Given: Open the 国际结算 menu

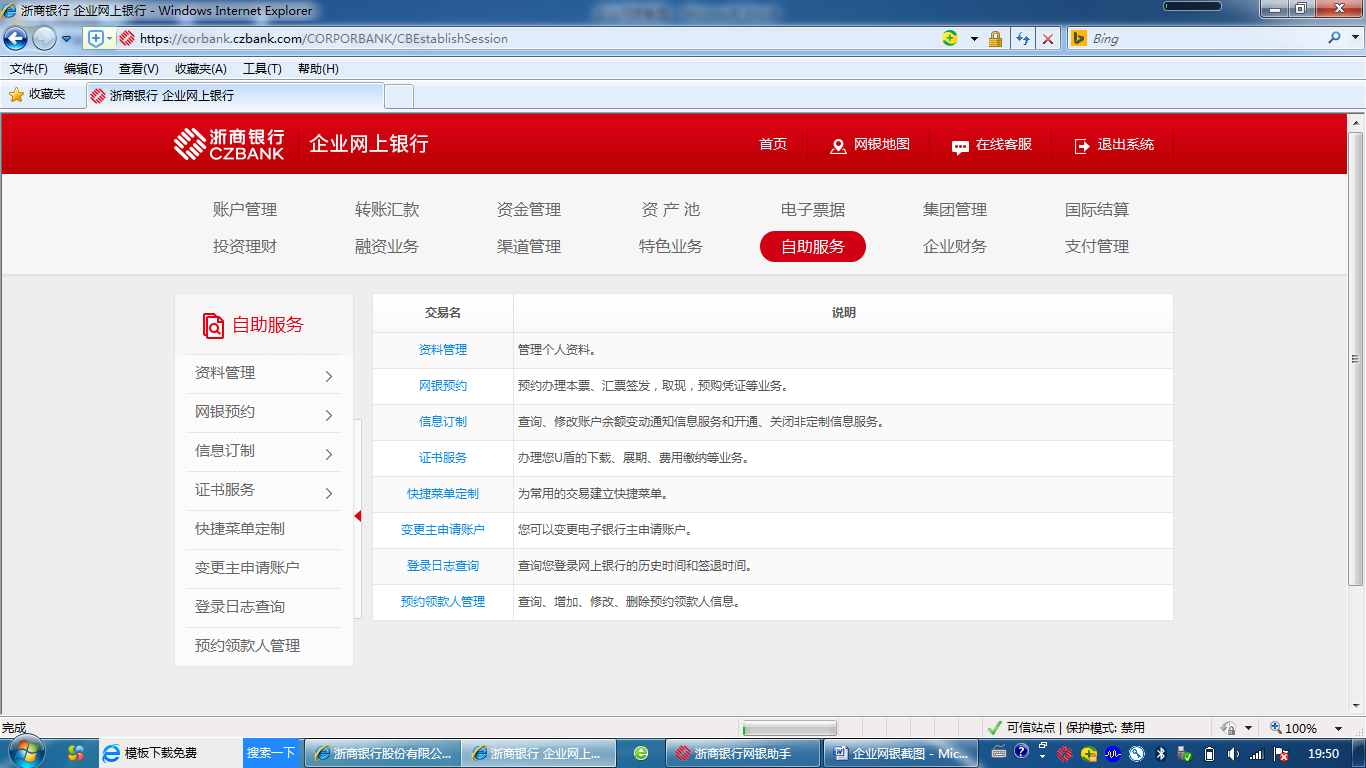Looking at the screenshot, I should [1097, 210].
